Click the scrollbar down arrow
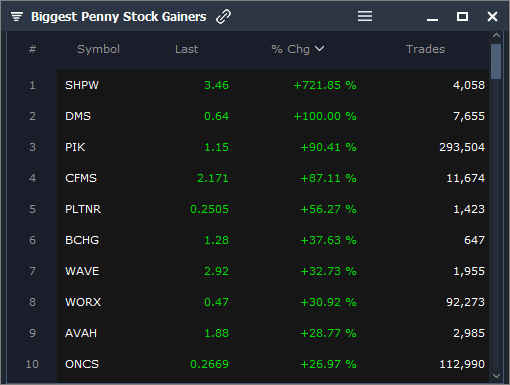This screenshot has height=385, width=510. coord(496,376)
